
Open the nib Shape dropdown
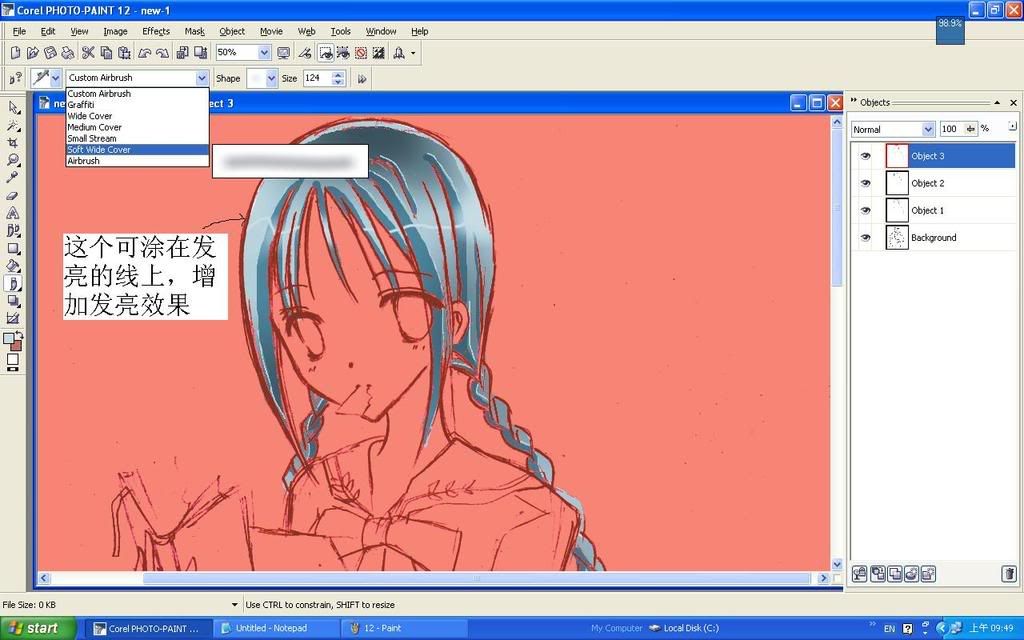271,78
